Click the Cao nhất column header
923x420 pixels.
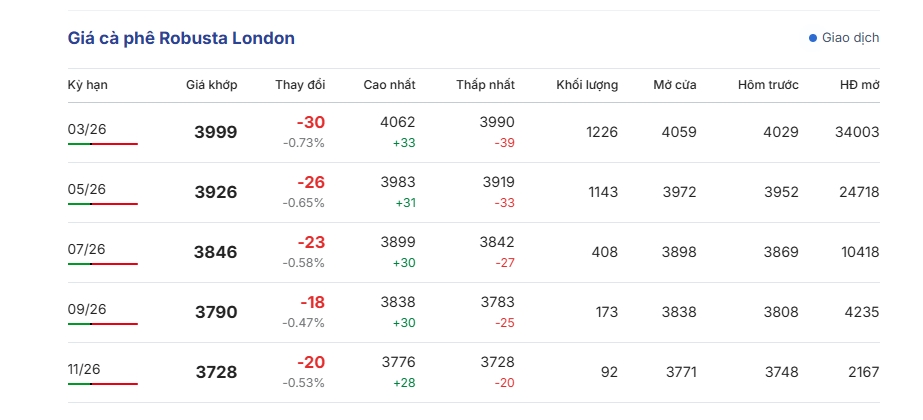(x=389, y=85)
